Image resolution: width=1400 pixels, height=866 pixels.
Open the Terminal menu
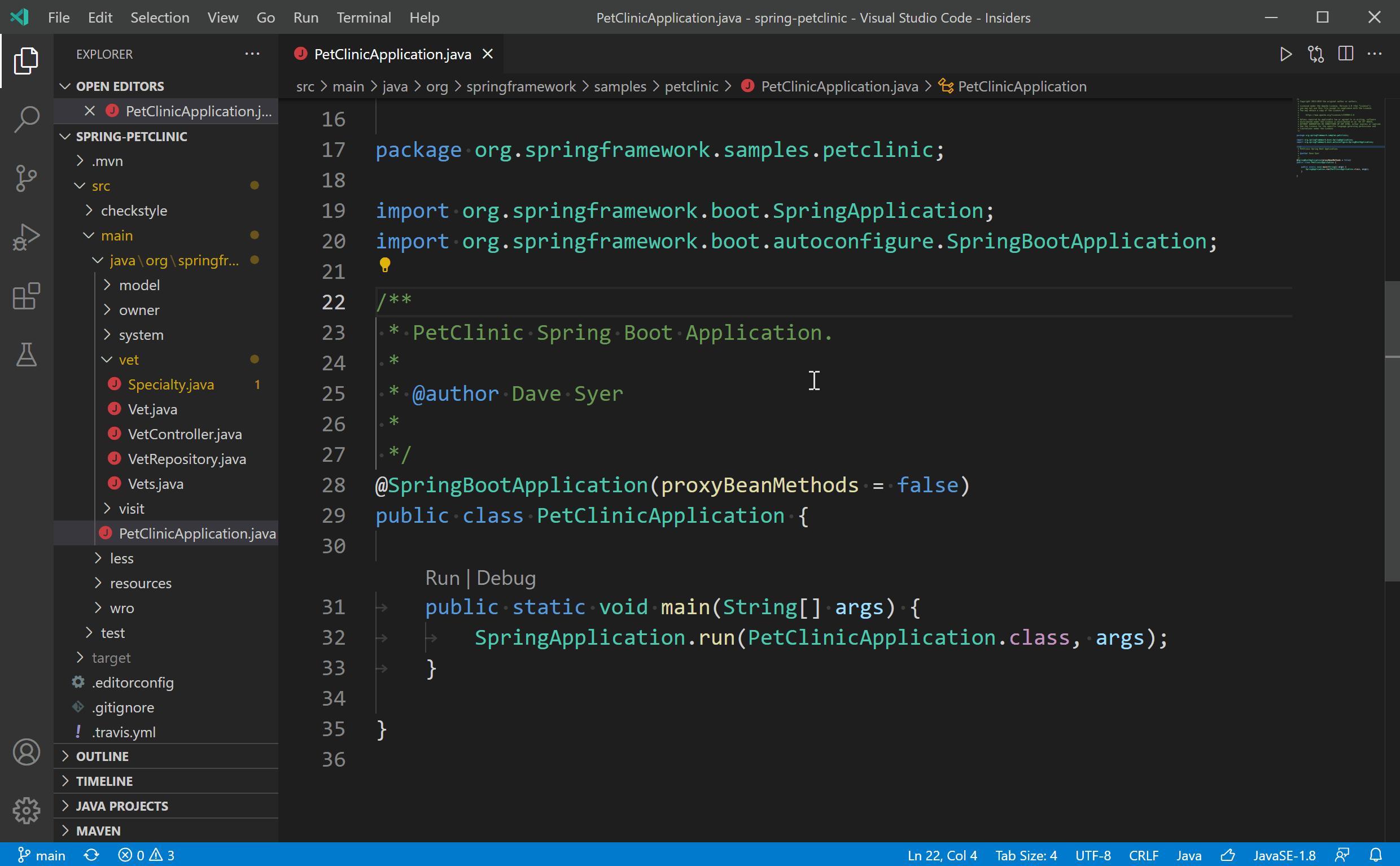[364, 17]
